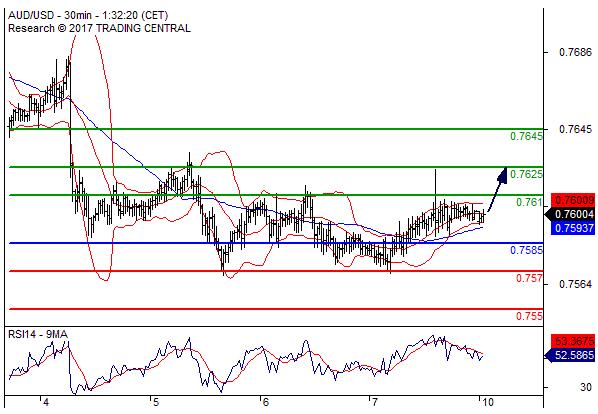
Task: Click the 0.7686 price axis label
Action: 575,52
